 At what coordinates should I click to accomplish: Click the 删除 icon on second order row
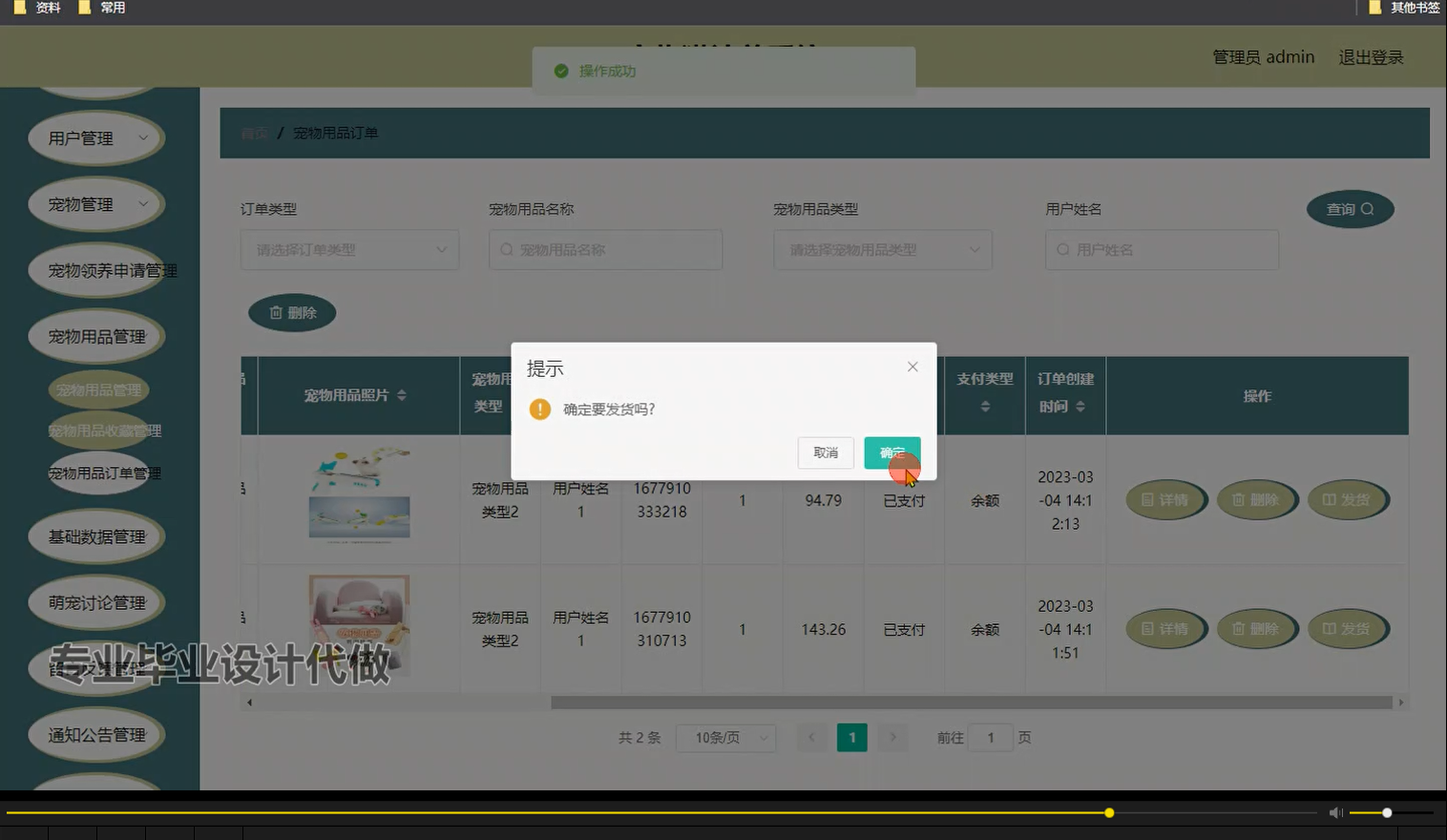point(1257,628)
